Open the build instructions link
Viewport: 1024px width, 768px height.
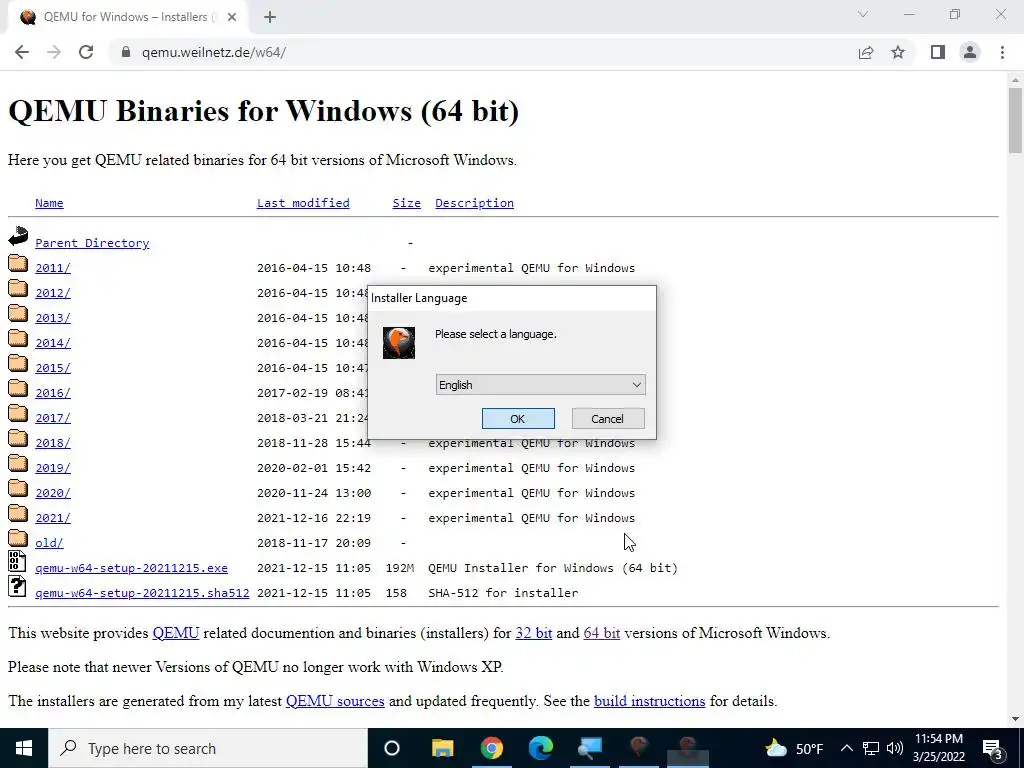coord(649,701)
